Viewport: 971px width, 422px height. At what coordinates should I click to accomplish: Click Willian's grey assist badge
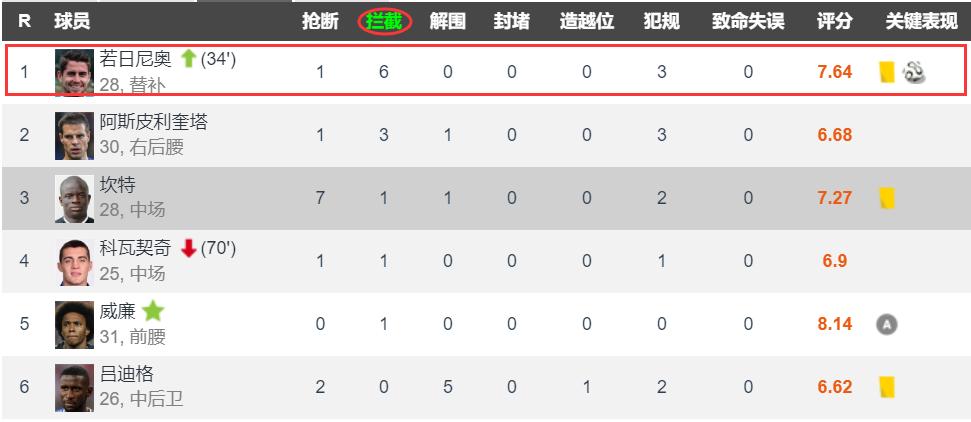885,324
